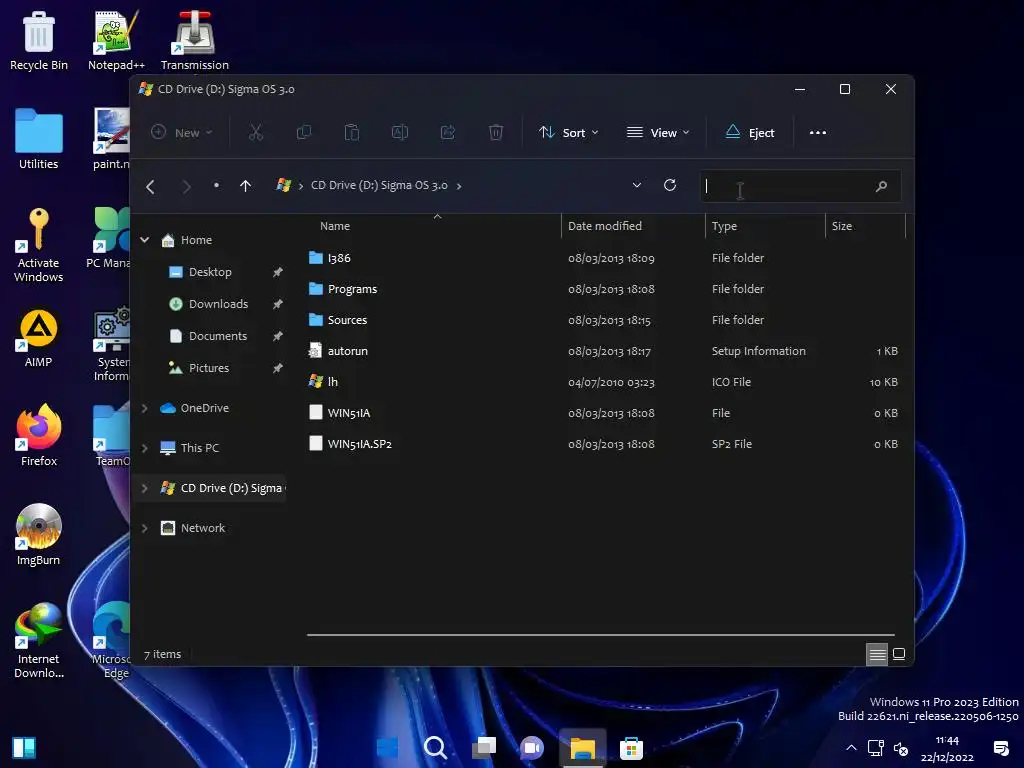The width and height of the screenshot is (1024, 768).
Task: Select the autorun setup file
Action: tap(347, 351)
